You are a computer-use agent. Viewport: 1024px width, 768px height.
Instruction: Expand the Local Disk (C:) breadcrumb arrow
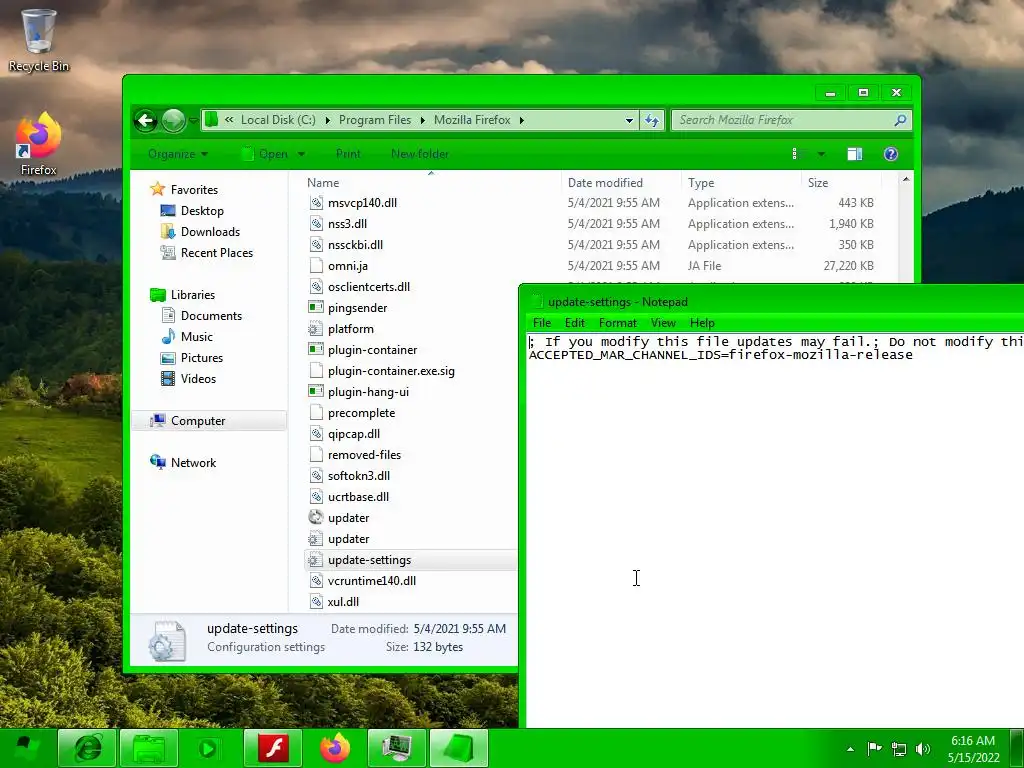327,120
